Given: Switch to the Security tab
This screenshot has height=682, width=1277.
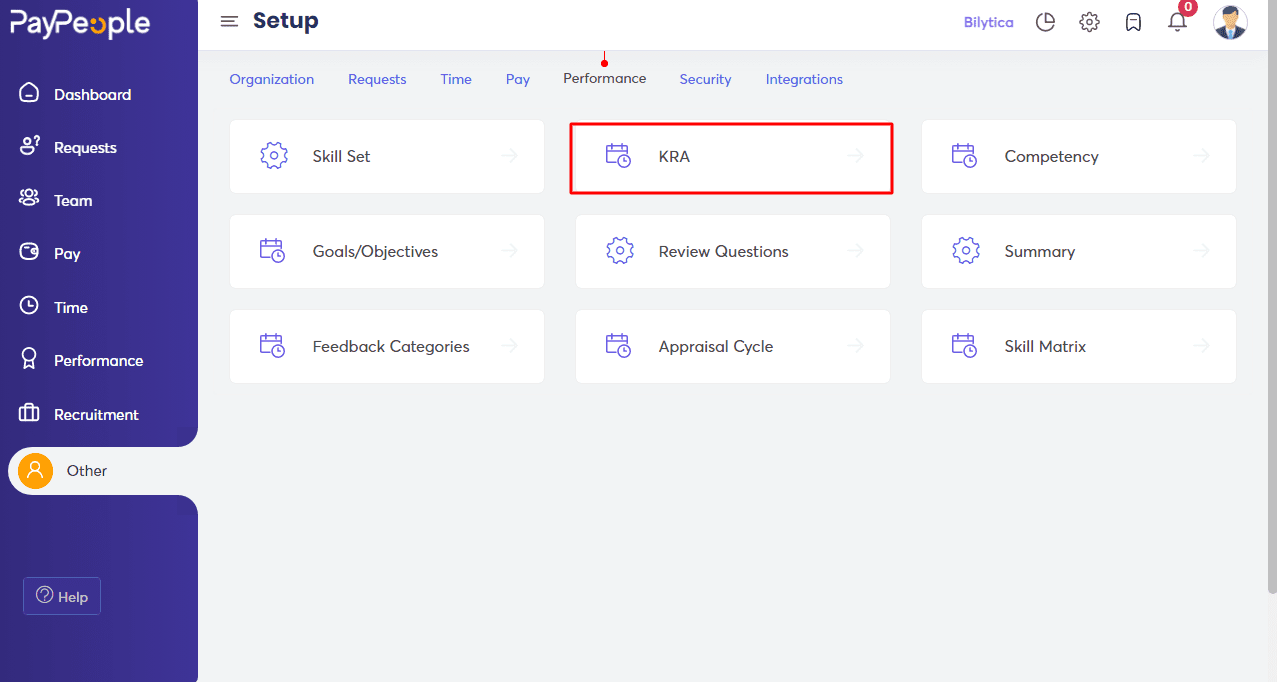Looking at the screenshot, I should (x=706, y=79).
